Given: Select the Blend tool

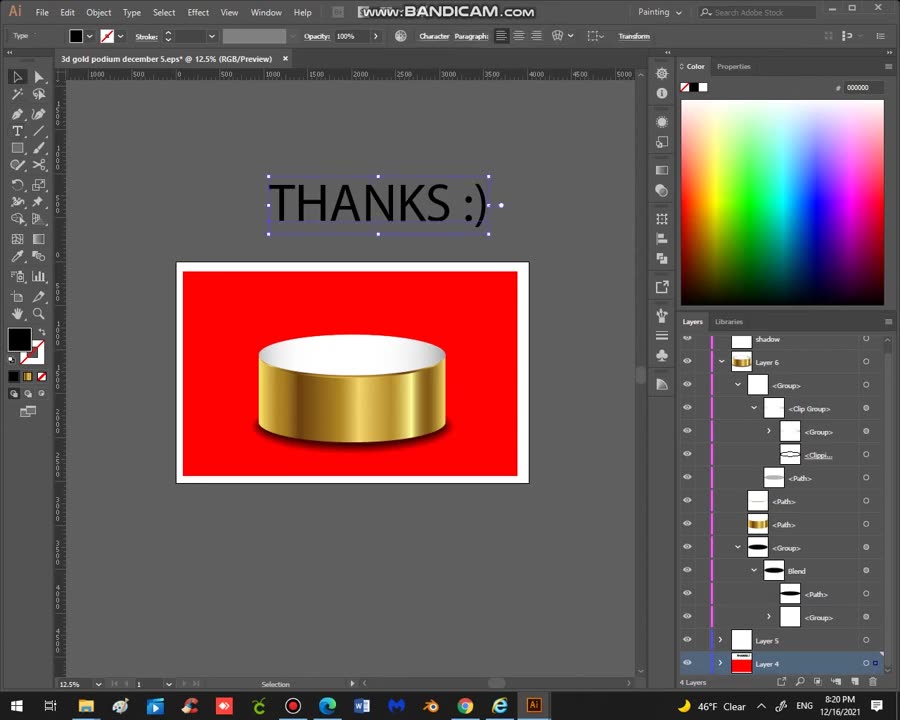Looking at the screenshot, I should tap(38, 256).
